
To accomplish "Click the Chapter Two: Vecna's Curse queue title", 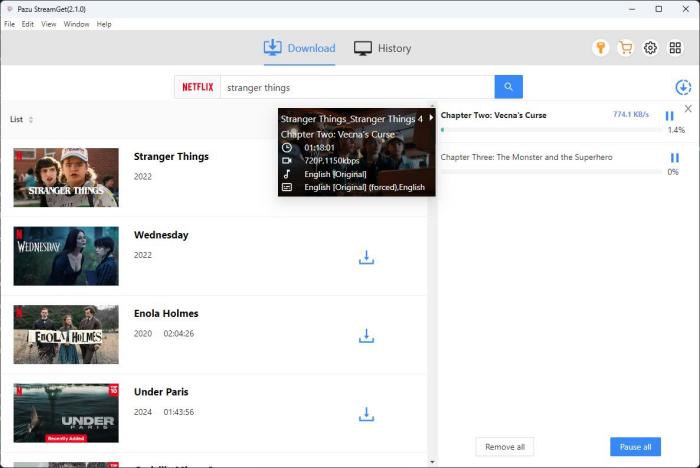I will tap(493, 115).
